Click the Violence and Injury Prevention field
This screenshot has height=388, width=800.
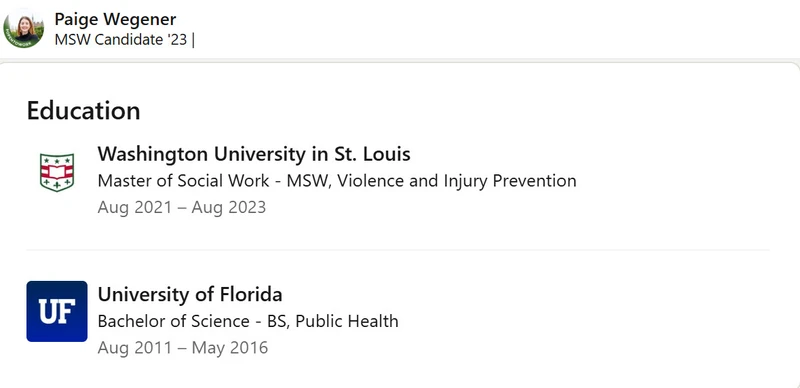point(457,181)
